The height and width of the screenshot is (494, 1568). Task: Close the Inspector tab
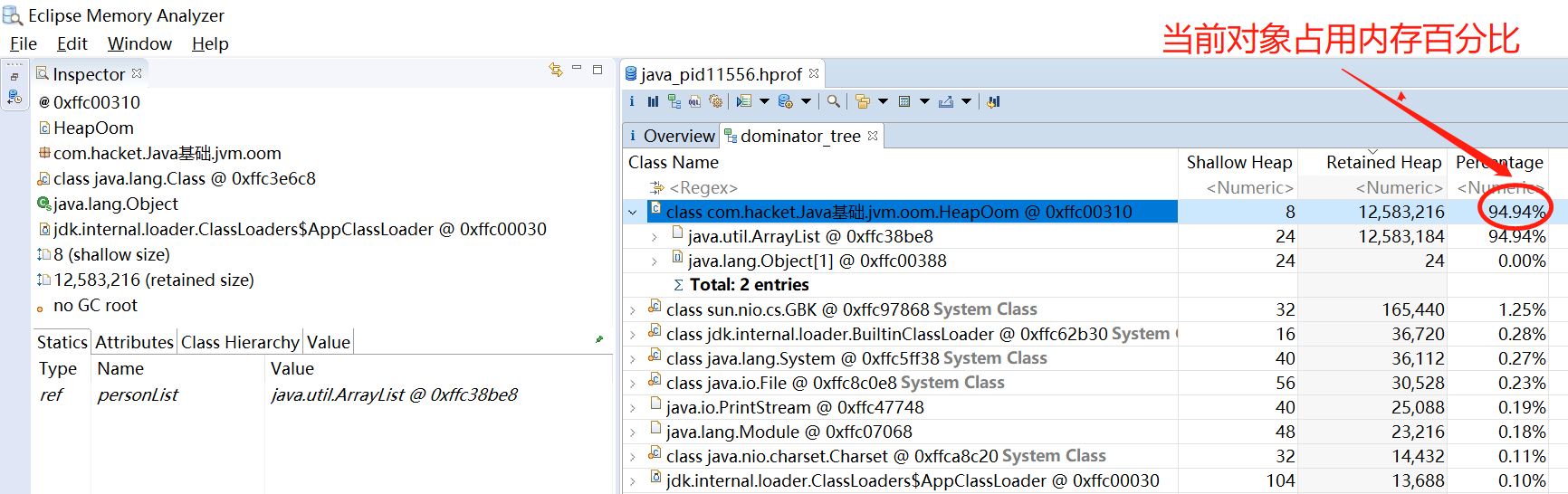point(137,73)
